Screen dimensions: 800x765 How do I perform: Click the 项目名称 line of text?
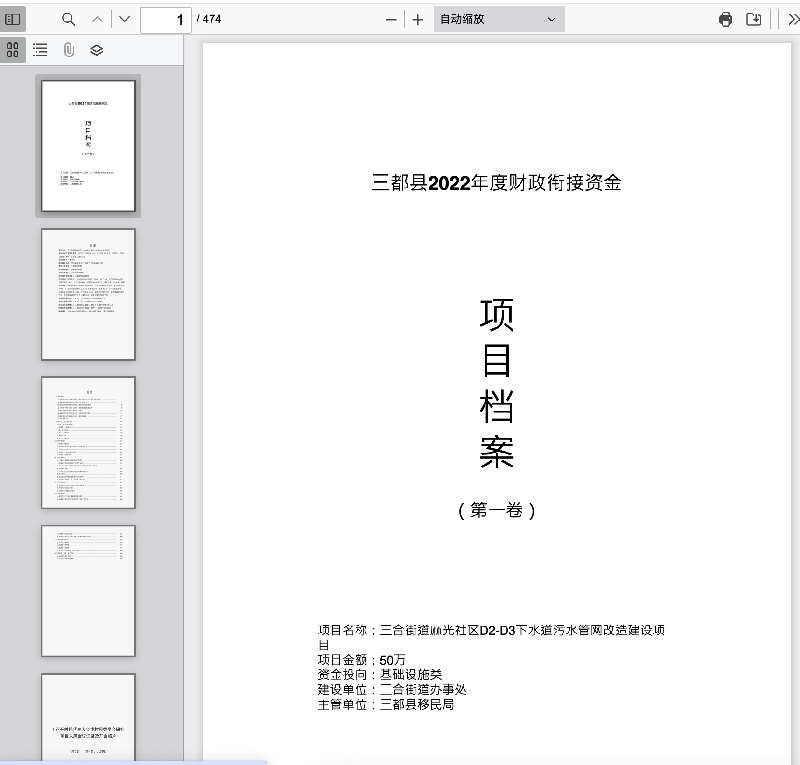(x=491, y=637)
